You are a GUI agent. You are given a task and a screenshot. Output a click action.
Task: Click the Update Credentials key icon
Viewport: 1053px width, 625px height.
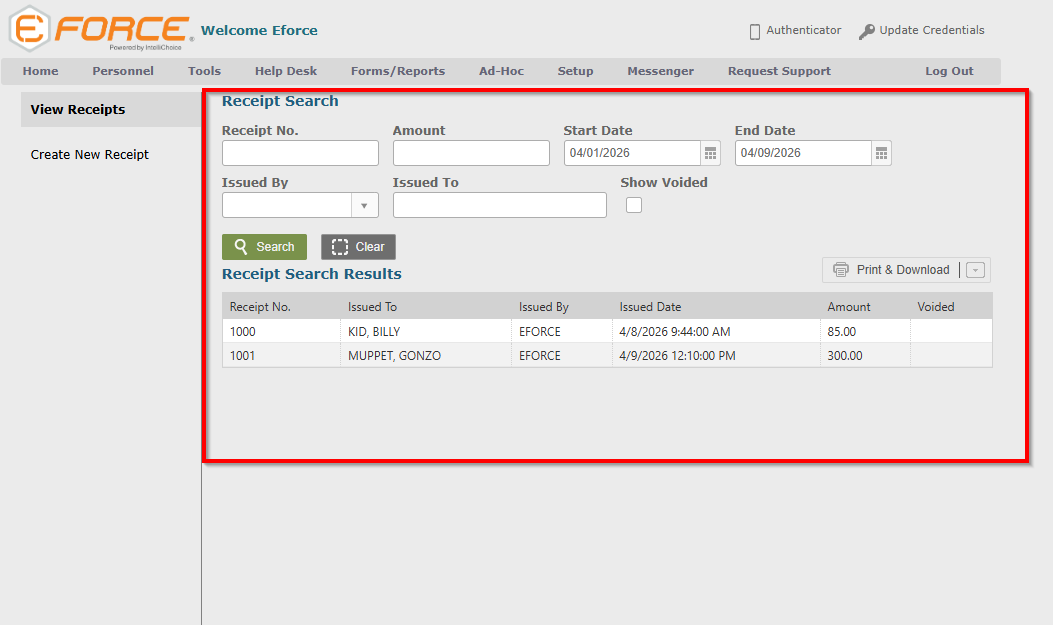point(866,32)
